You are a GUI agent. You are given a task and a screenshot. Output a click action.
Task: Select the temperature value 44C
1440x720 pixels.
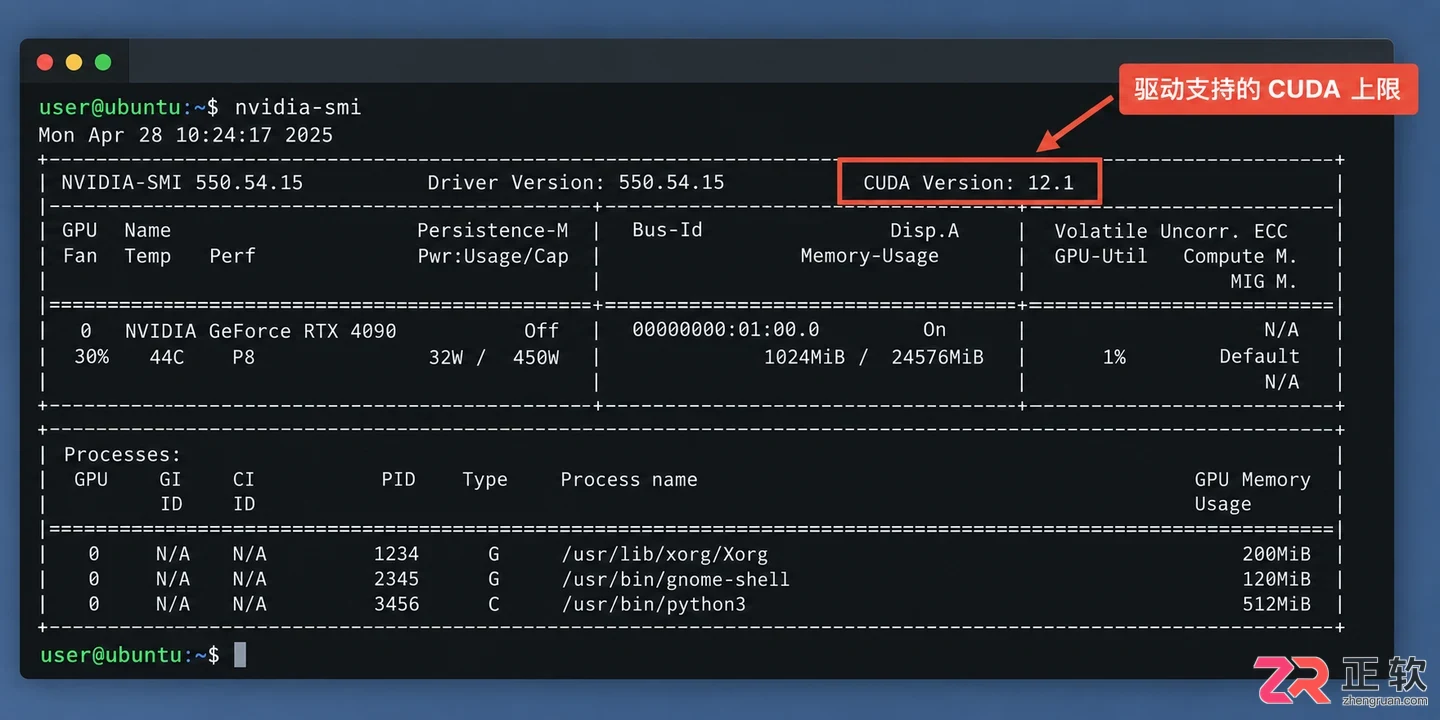[167, 357]
